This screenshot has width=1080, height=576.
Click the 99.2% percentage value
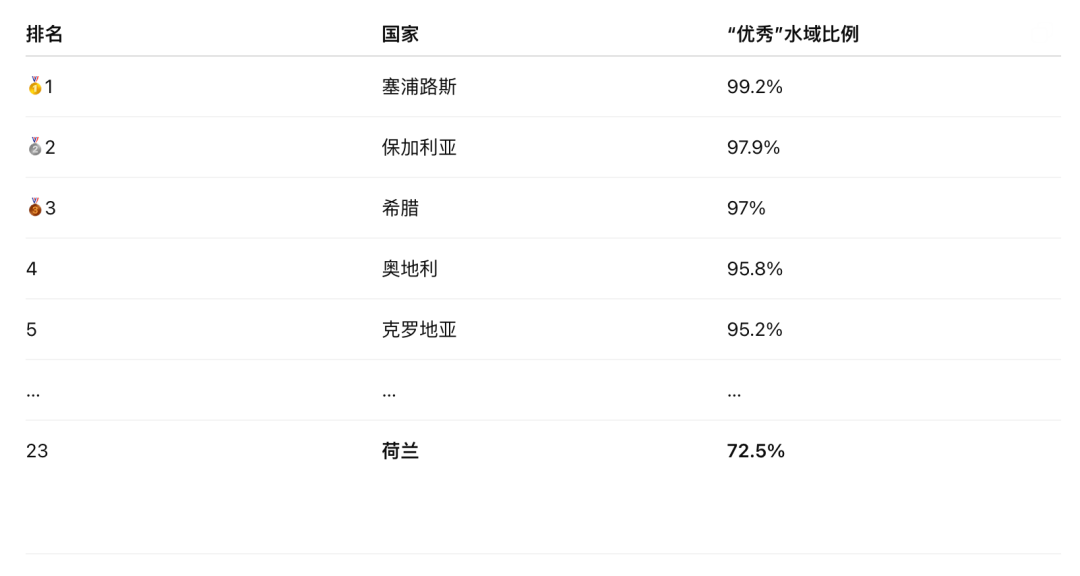(754, 87)
